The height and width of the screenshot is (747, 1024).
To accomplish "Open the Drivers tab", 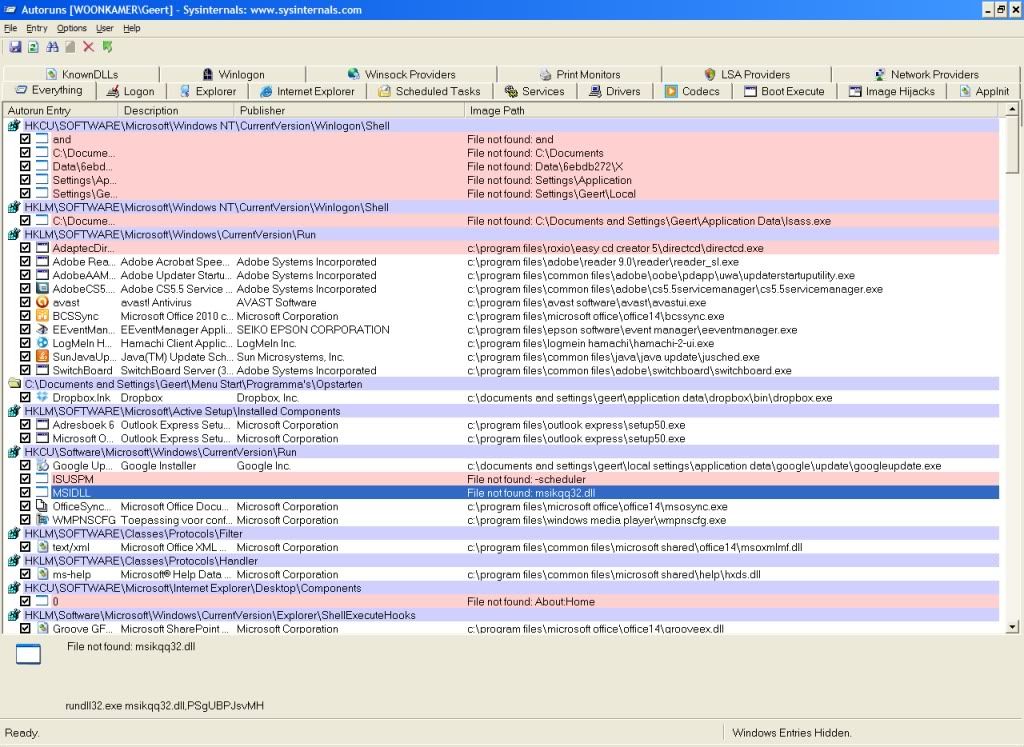I will tap(615, 91).
